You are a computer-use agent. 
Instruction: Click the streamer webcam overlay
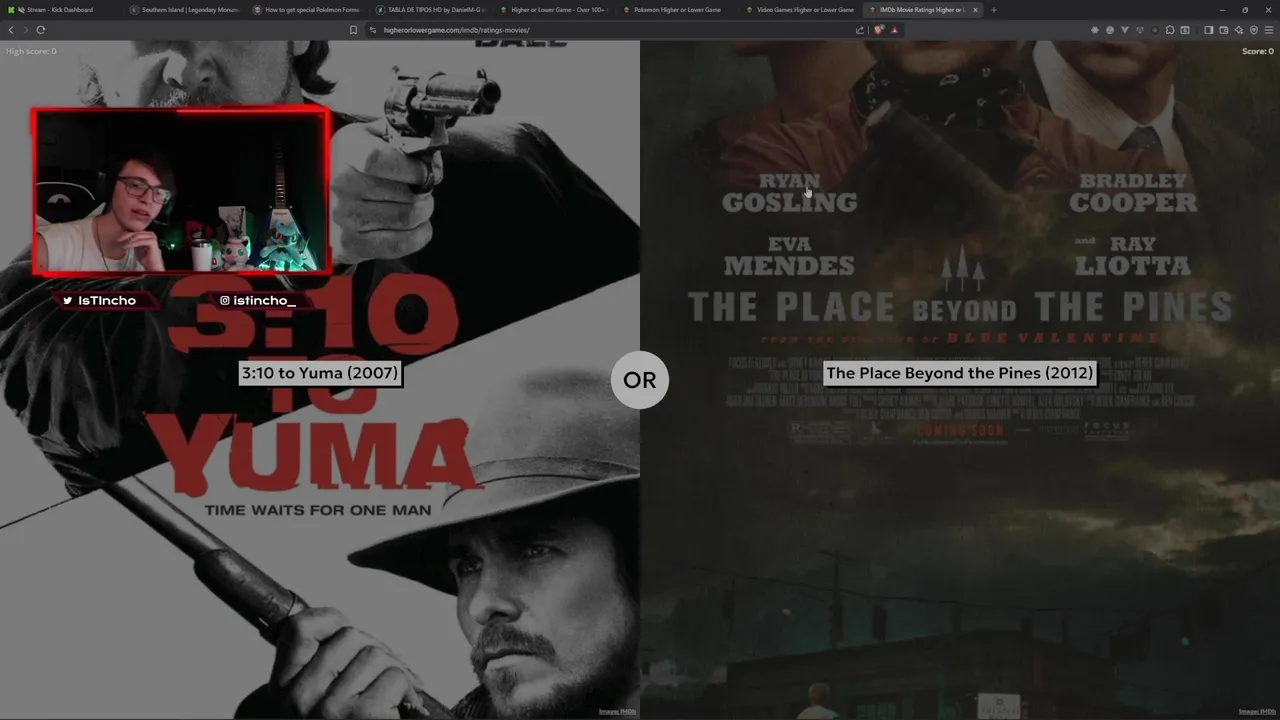pos(181,191)
